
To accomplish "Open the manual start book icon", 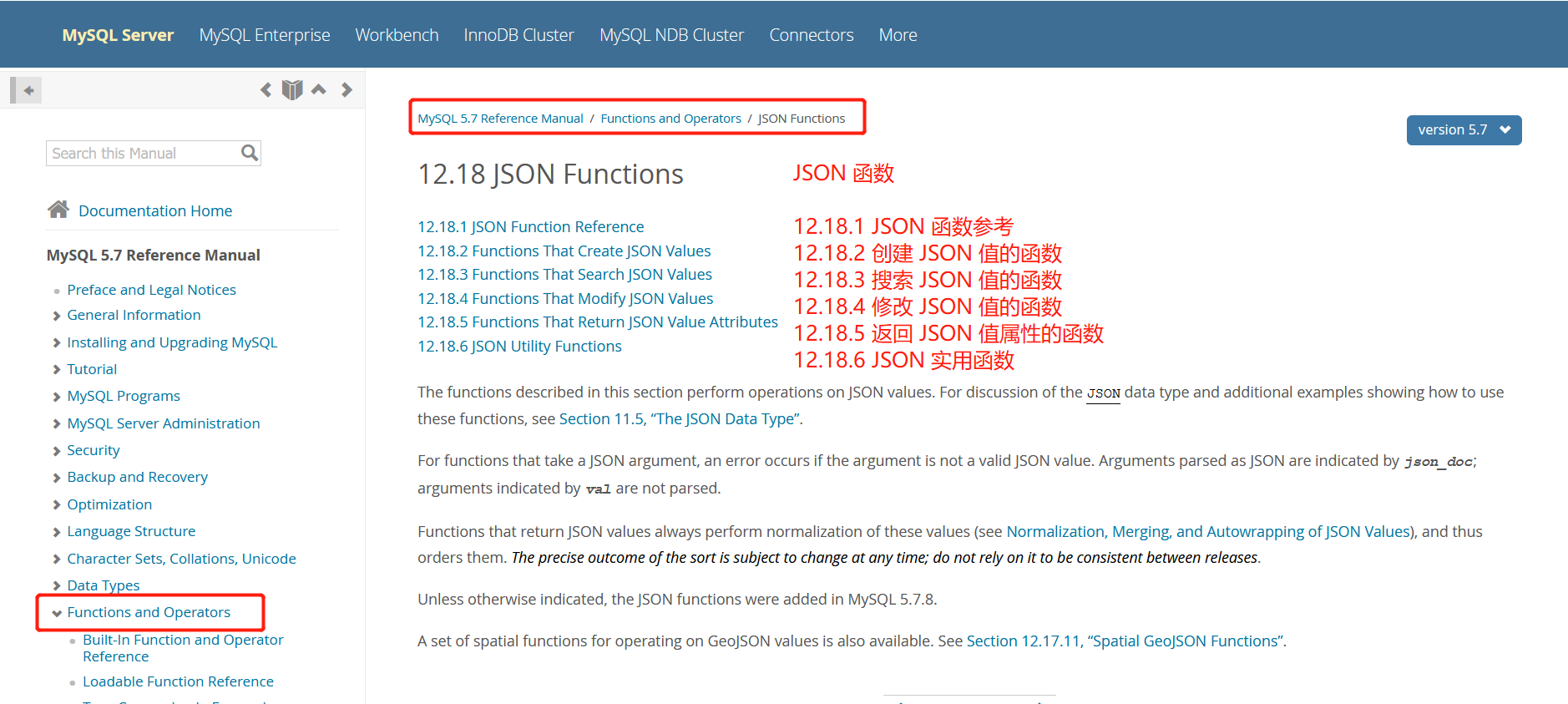I will (292, 89).
